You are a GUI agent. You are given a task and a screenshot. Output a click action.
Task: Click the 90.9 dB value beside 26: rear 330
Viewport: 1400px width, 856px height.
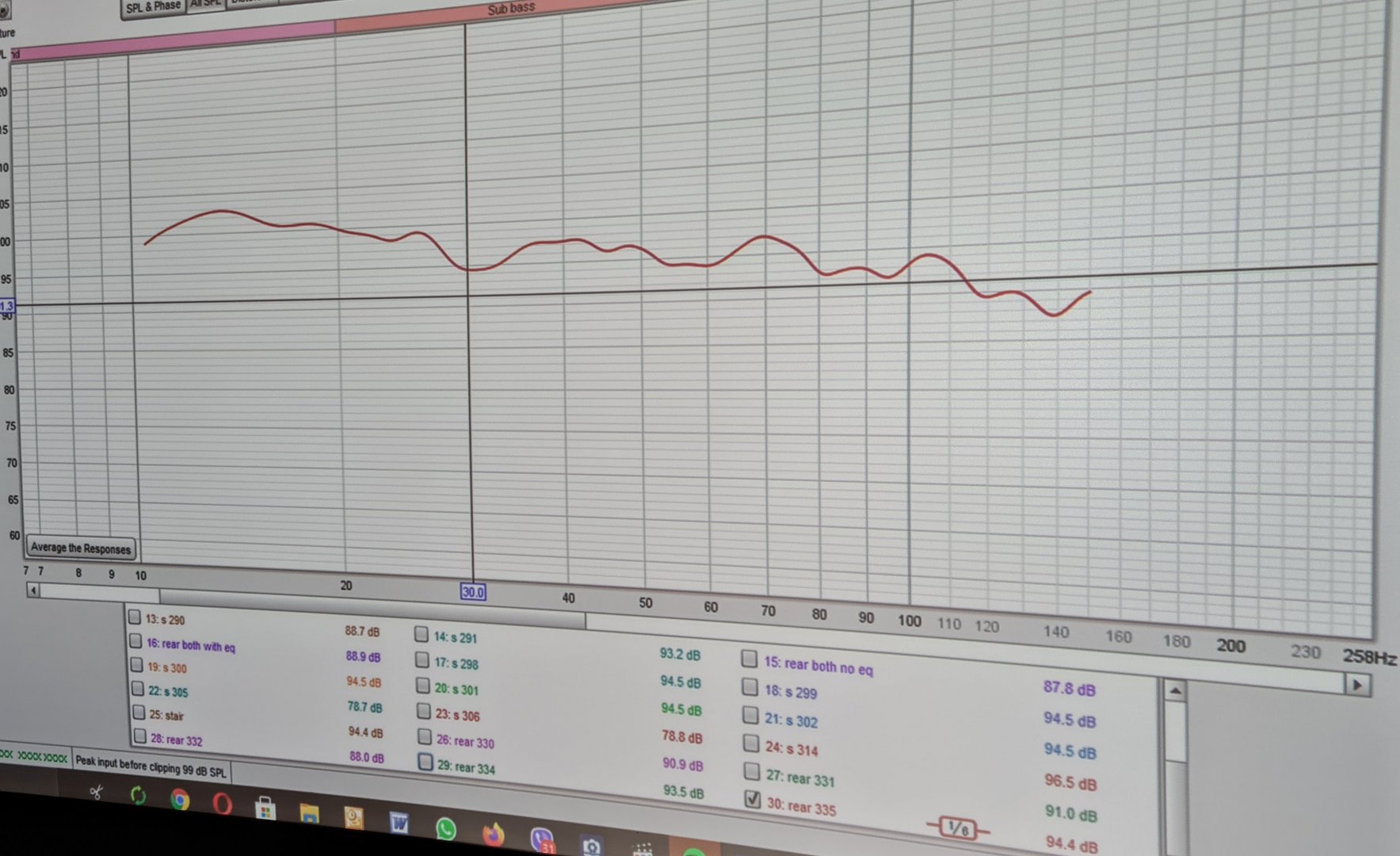point(683,765)
